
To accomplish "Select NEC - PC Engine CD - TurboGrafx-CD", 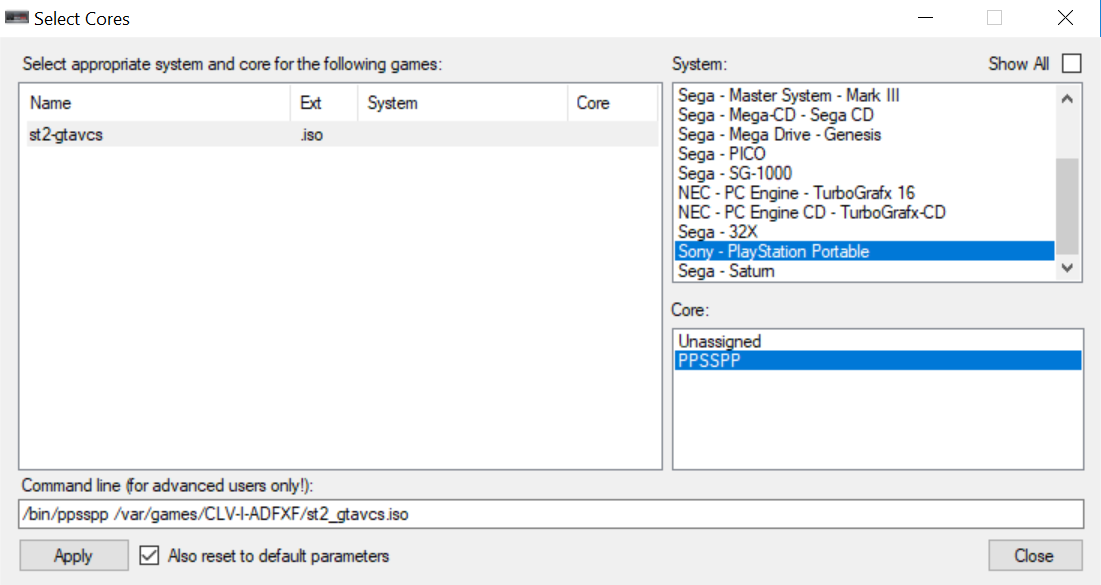I will [x=864, y=213].
